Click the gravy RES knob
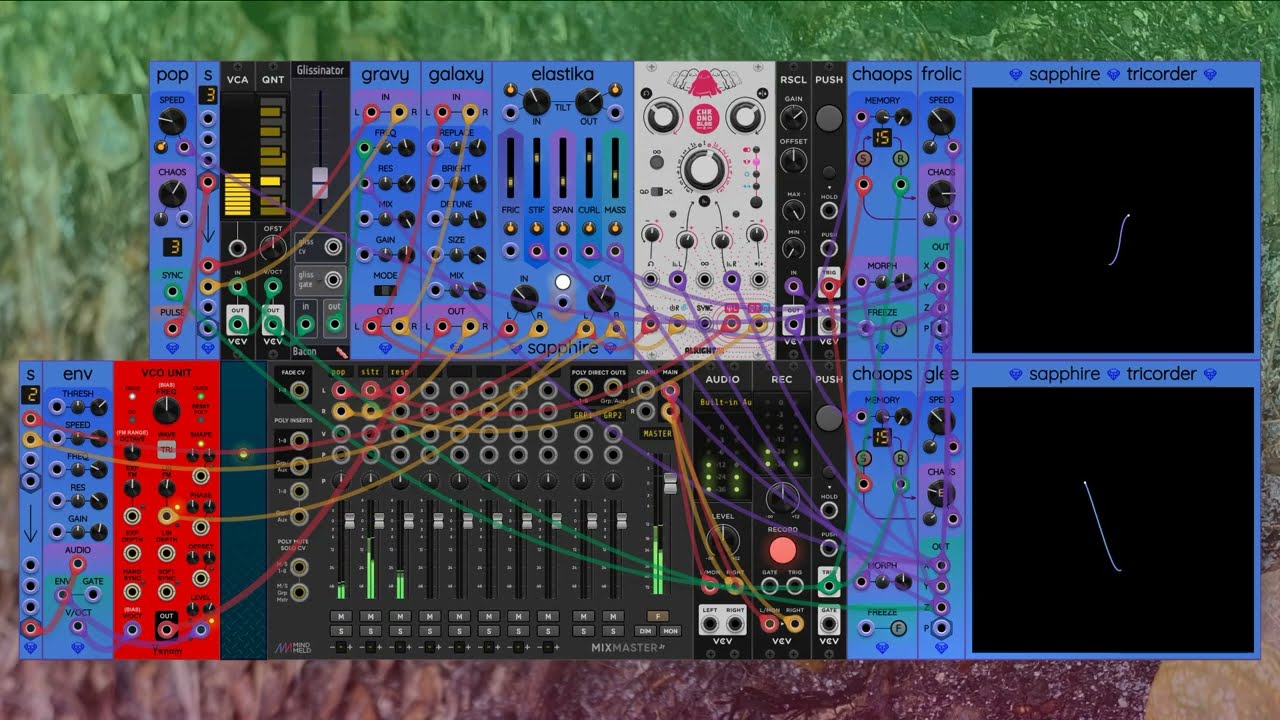This screenshot has height=720, width=1280. [404, 184]
